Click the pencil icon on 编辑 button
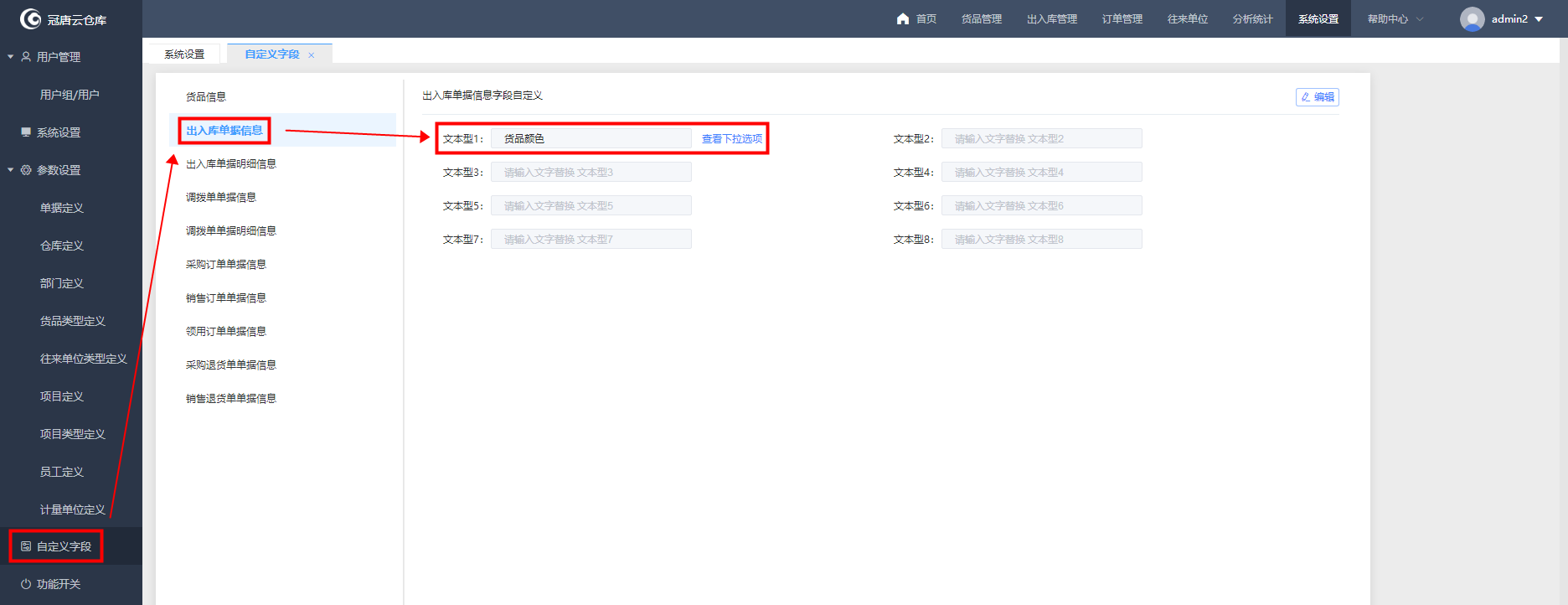Viewport: 1568px width, 605px height. (1306, 97)
